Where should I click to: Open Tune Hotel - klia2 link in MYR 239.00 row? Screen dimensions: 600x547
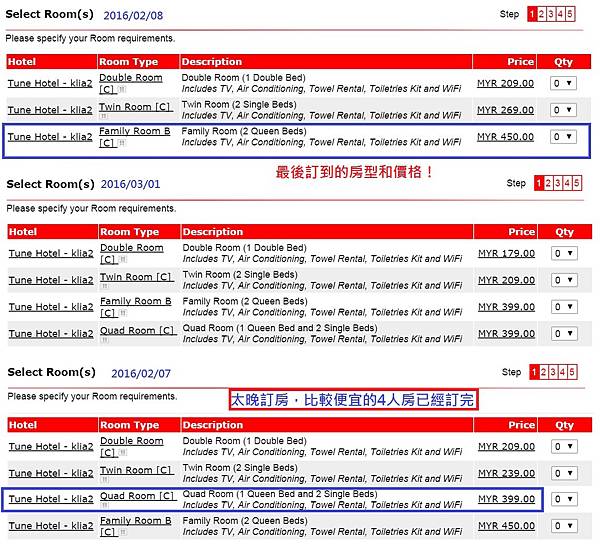51,474
